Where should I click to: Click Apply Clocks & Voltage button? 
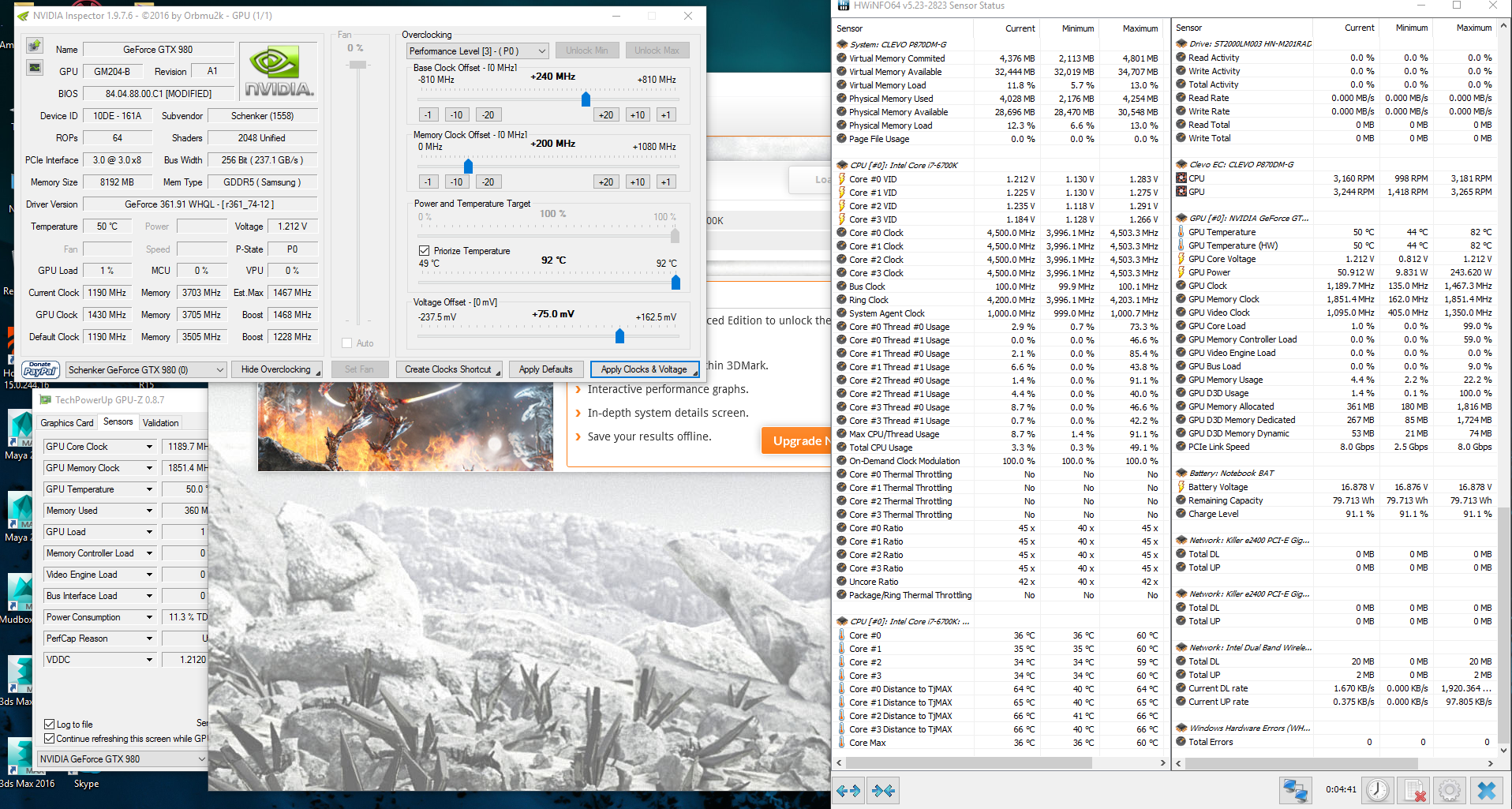[x=645, y=369]
